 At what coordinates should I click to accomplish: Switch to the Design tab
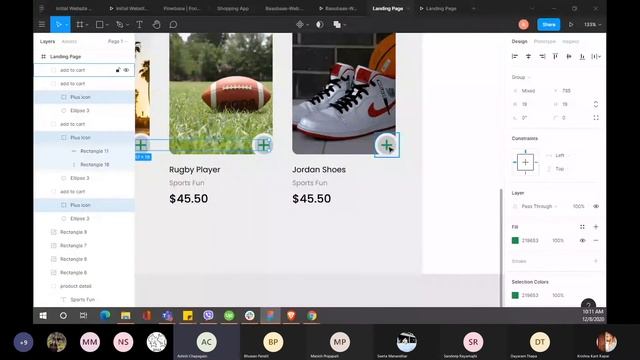click(519, 41)
